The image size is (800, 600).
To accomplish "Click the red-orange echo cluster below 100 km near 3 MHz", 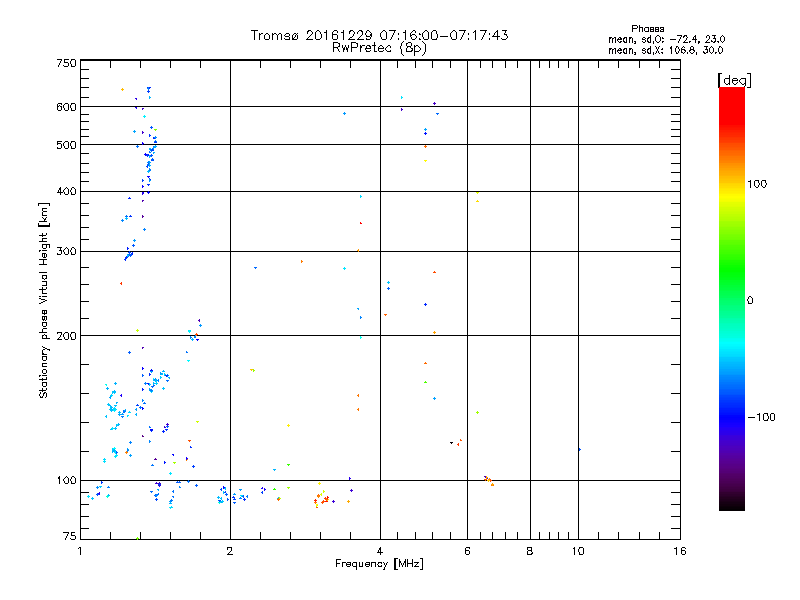I will point(321,499).
